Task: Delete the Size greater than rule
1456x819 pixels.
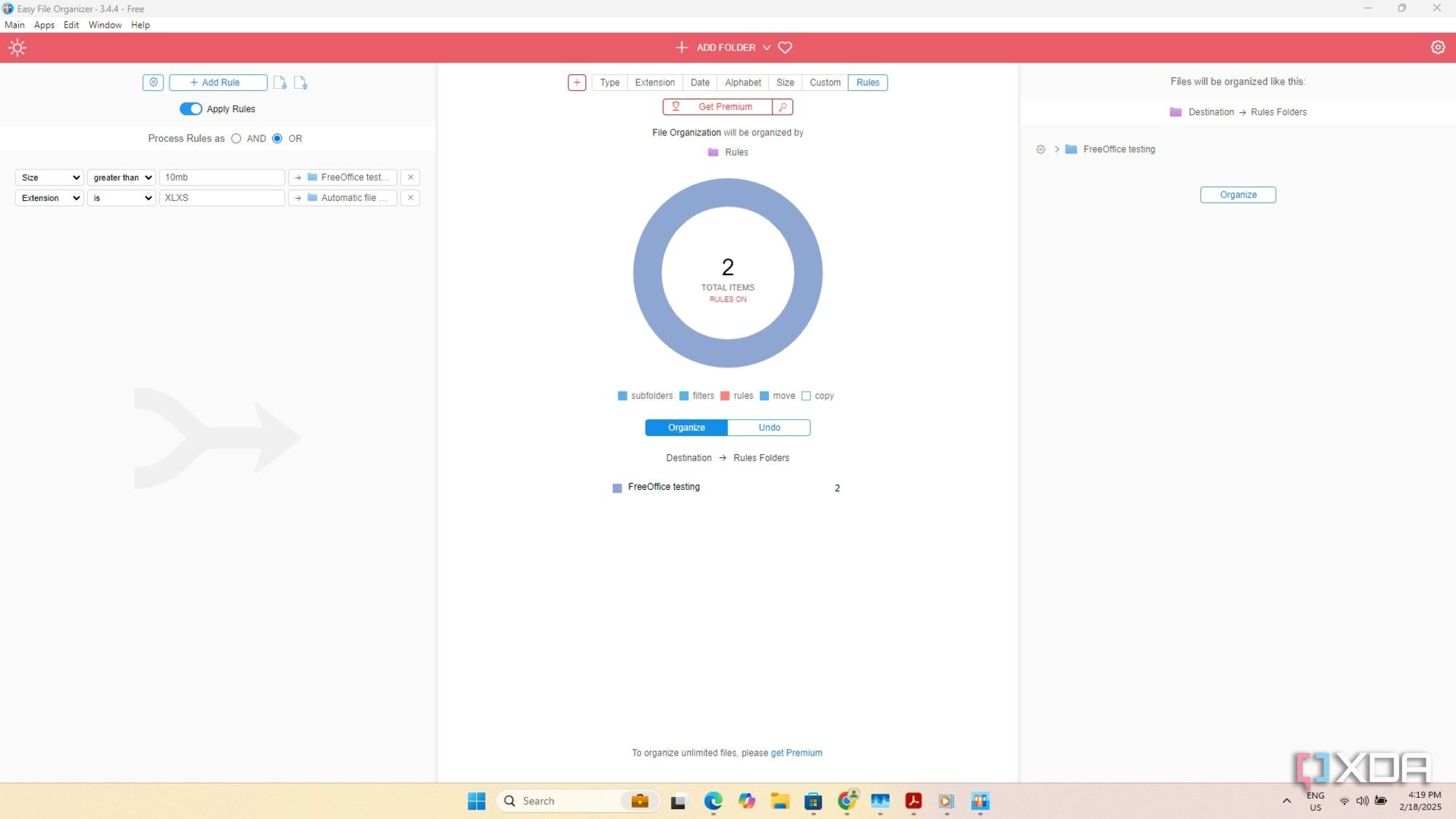Action: pyautogui.click(x=411, y=178)
